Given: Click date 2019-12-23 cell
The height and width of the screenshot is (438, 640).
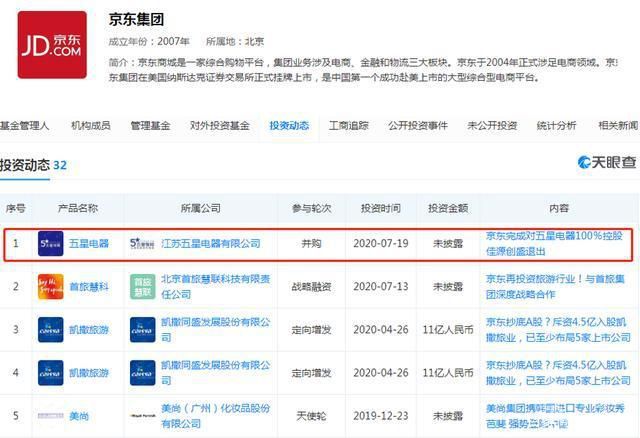Looking at the screenshot, I should 381,416.
